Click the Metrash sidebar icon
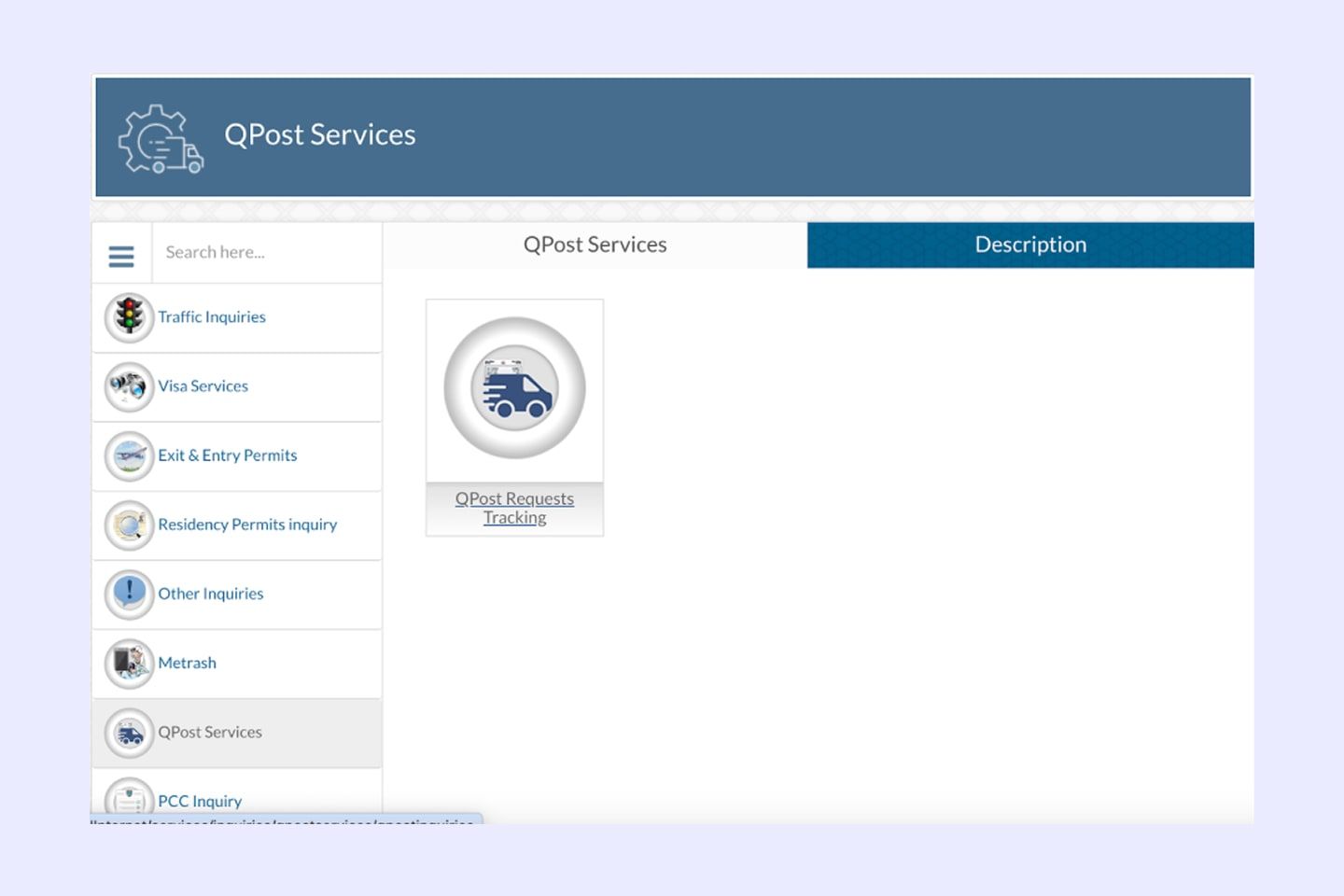This screenshot has width=1344, height=896. (x=129, y=663)
